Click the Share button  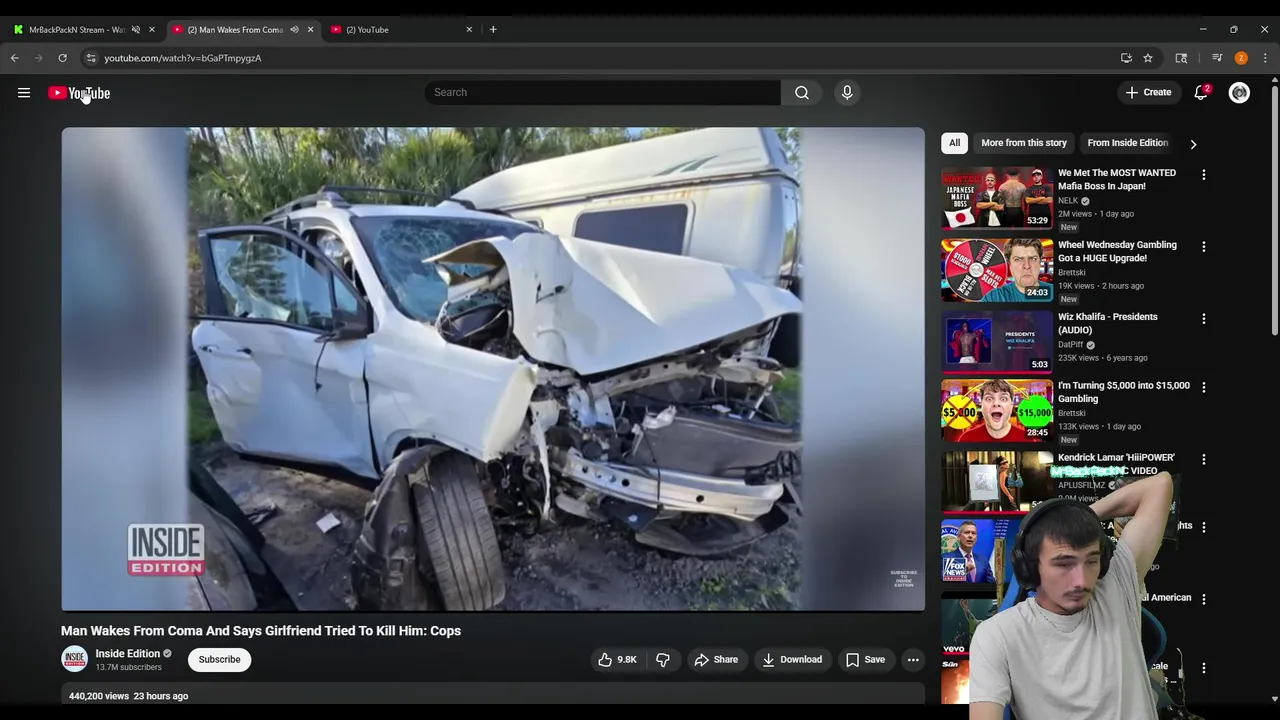click(x=716, y=660)
